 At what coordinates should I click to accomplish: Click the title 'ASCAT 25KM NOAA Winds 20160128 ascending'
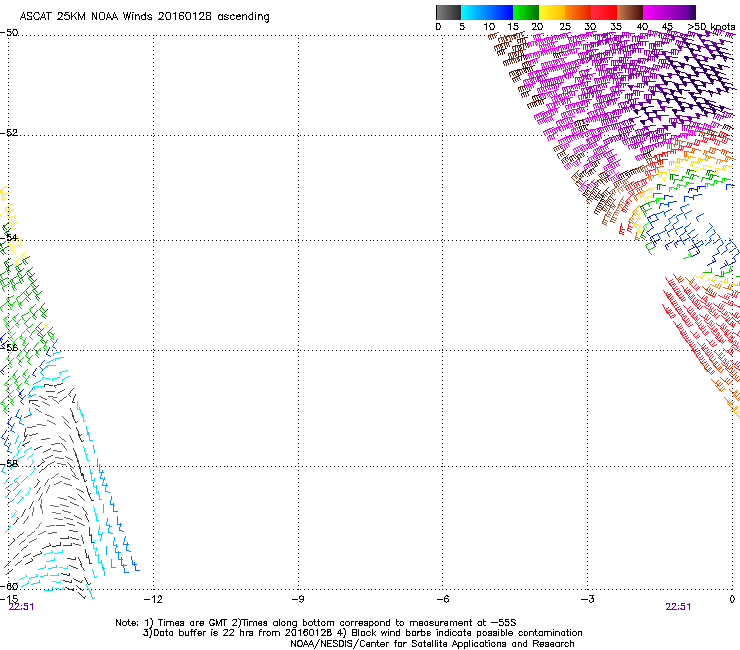pos(144,17)
